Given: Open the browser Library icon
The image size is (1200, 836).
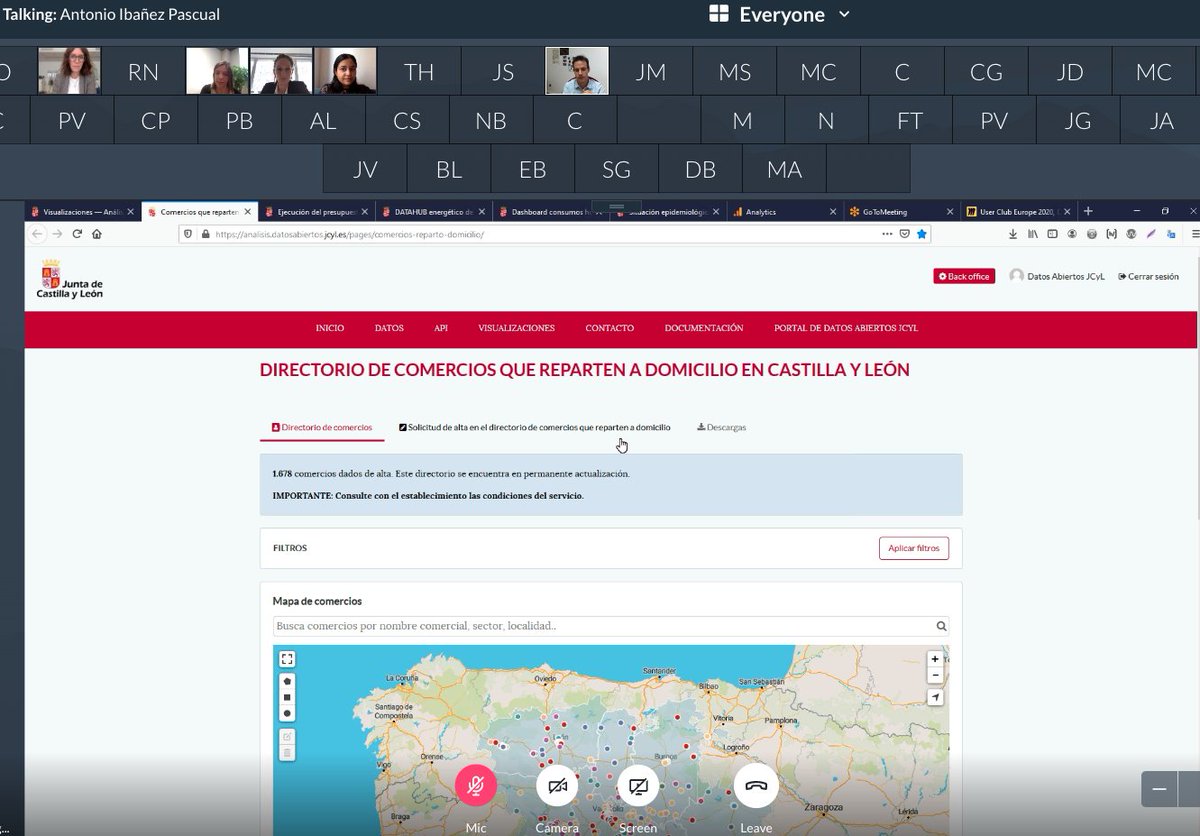Looking at the screenshot, I should (x=1032, y=233).
